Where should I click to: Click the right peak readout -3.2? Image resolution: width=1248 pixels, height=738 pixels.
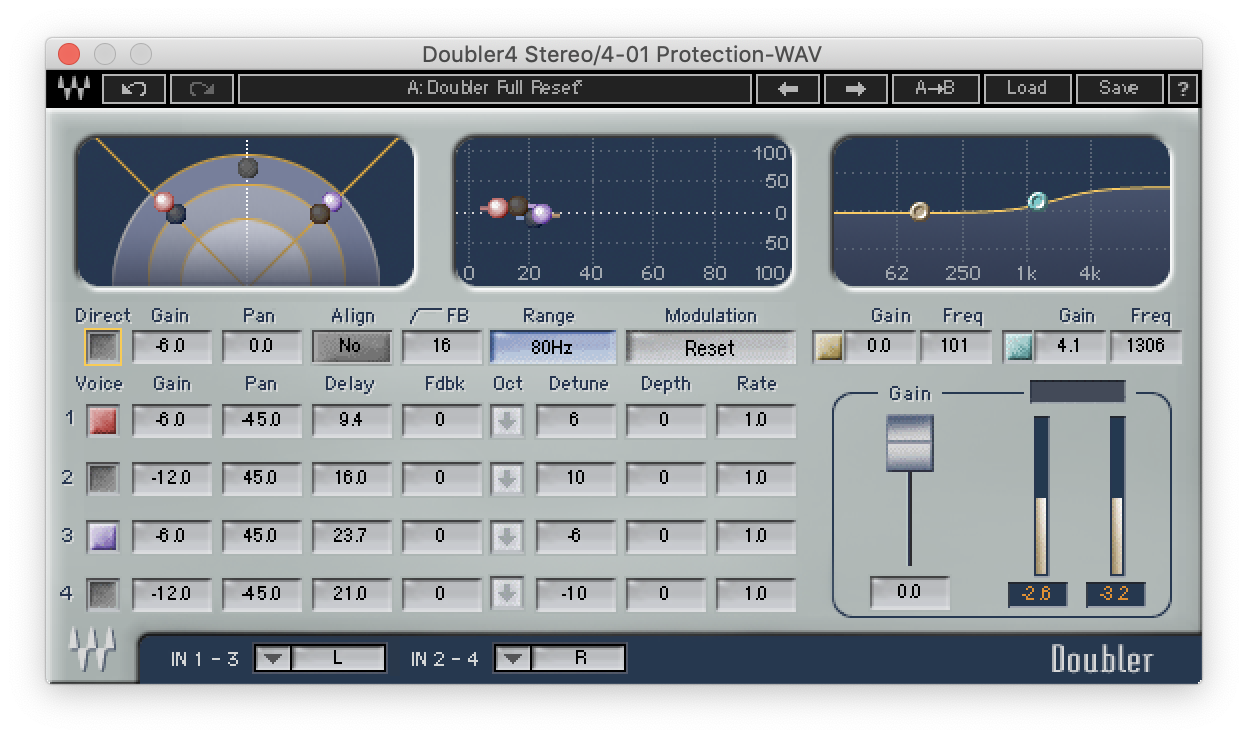click(1115, 594)
